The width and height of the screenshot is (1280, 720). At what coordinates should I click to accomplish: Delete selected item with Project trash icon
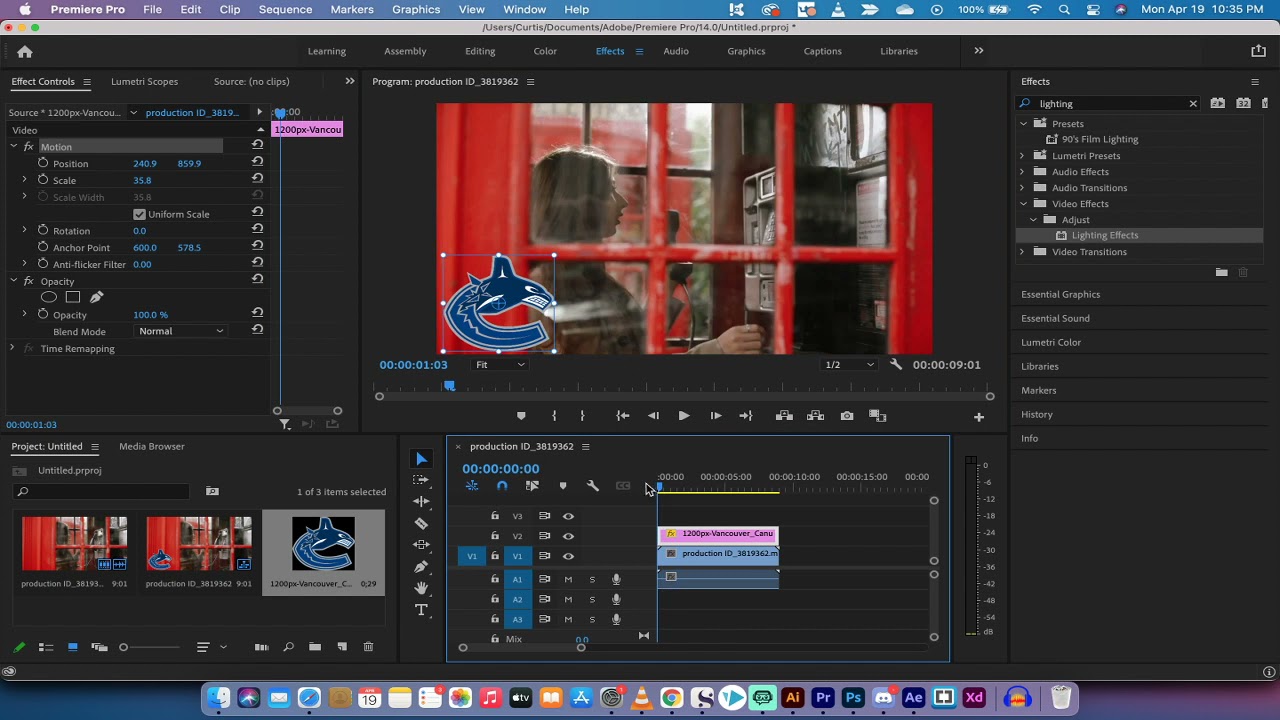click(368, 647)
